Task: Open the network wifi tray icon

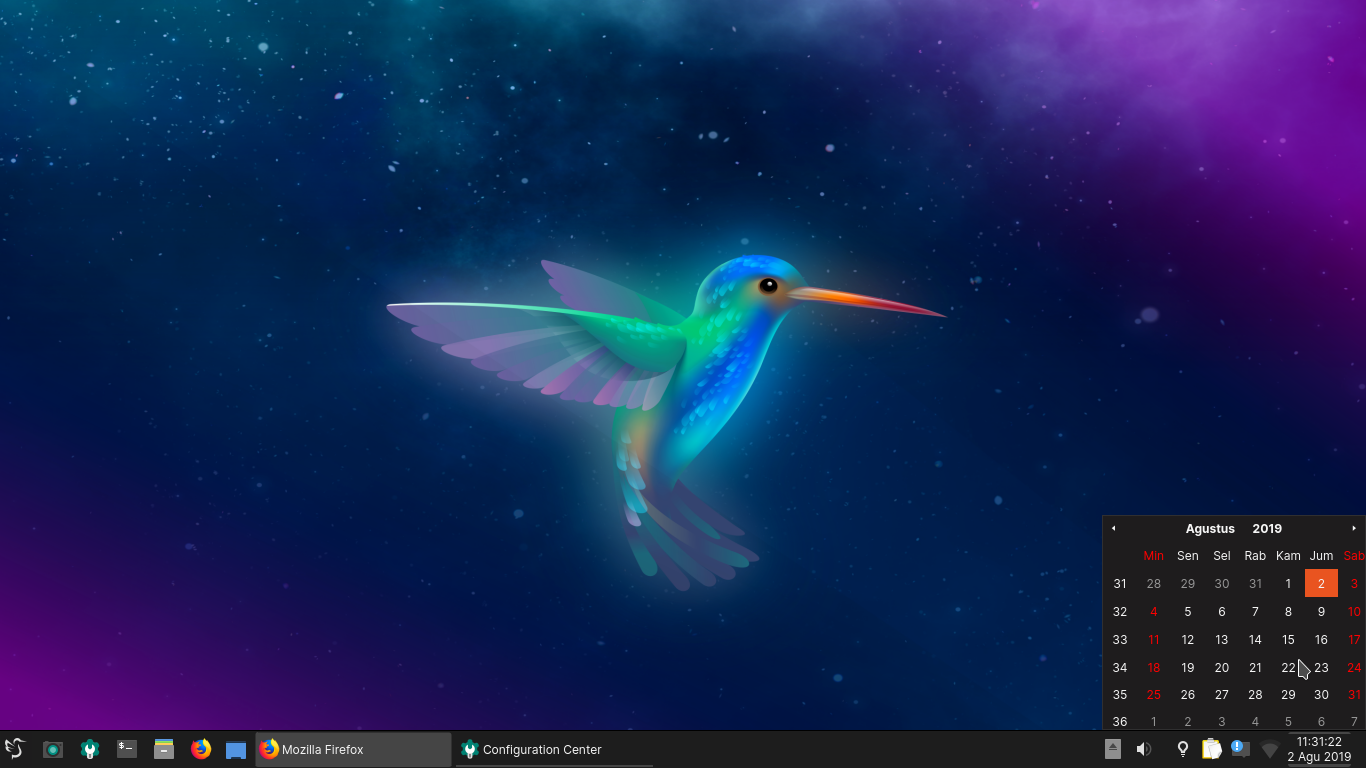Action: (x=1270, y=749)
